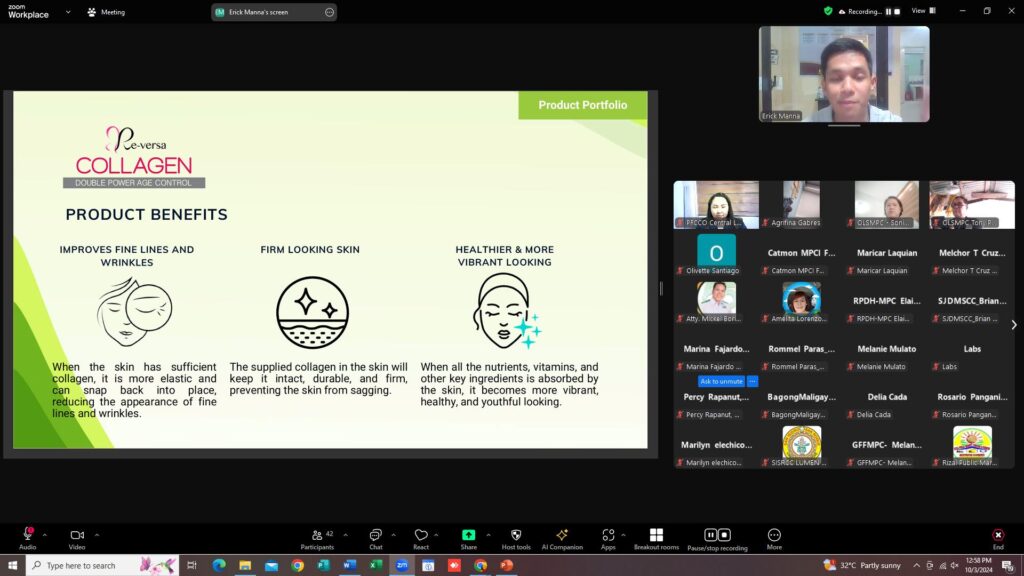Select the Labs participant tile
Image resolution: width=1024 pixels, height=576 pixels.
(x=972, y=349)
